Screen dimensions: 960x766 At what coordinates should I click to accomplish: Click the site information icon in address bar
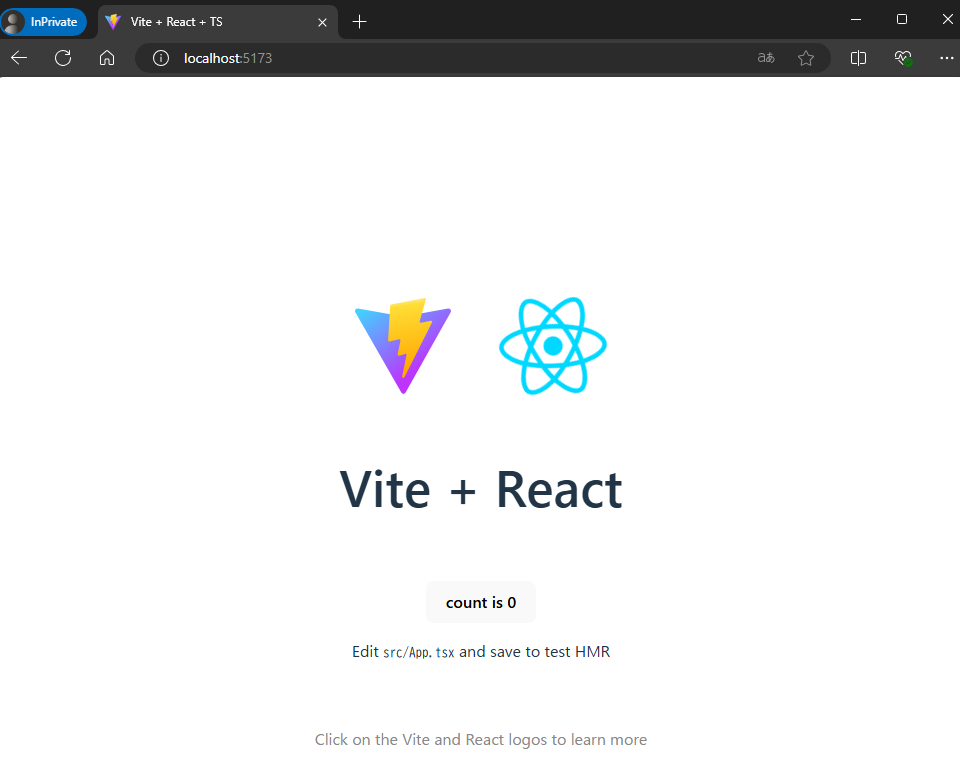(160, 58)
